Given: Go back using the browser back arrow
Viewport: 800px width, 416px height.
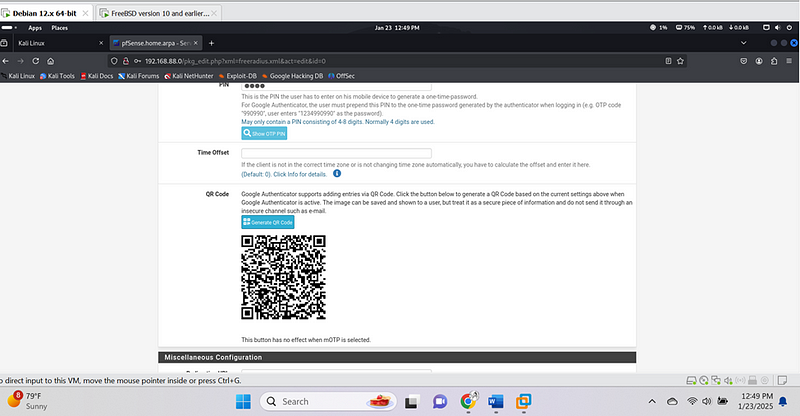Looking at the screenshot, I should [6, 61].
